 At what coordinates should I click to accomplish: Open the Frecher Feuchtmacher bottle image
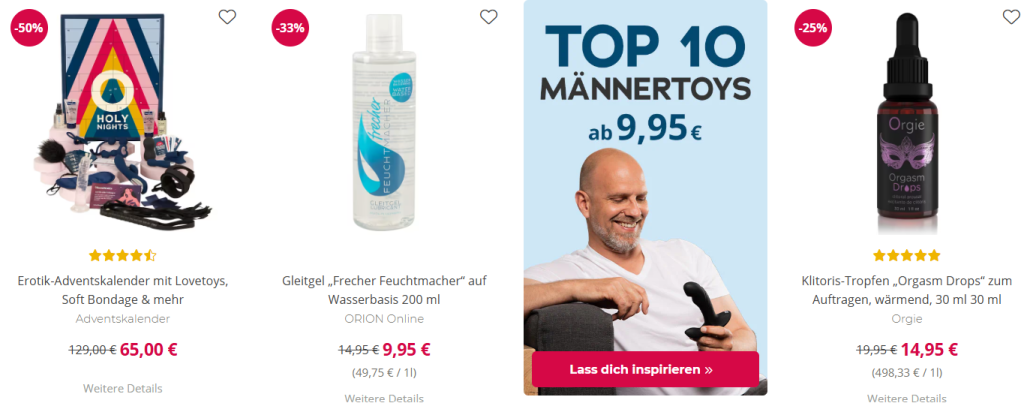tap(384, 122)
